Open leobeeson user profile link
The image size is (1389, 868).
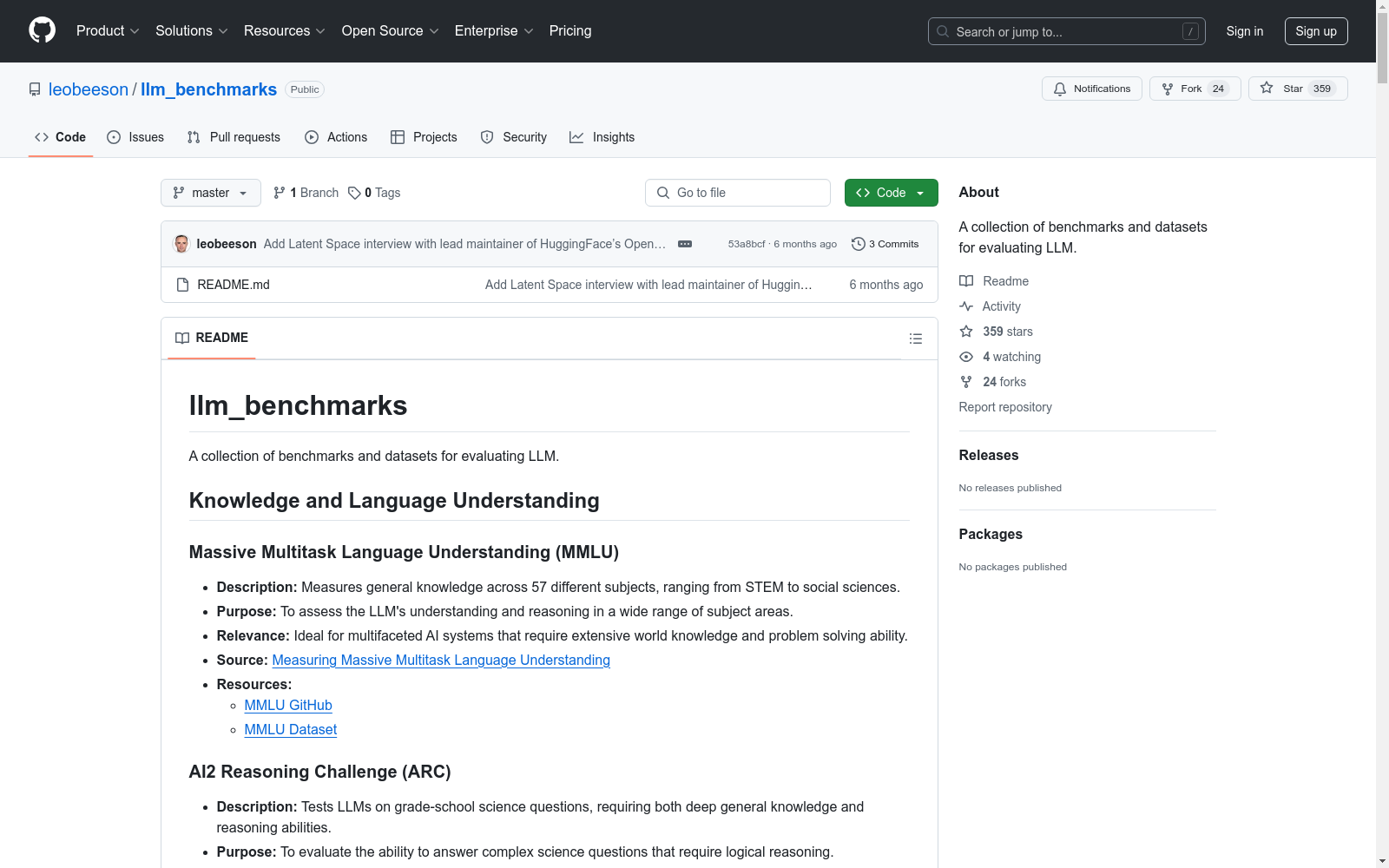tap(89, 89)
